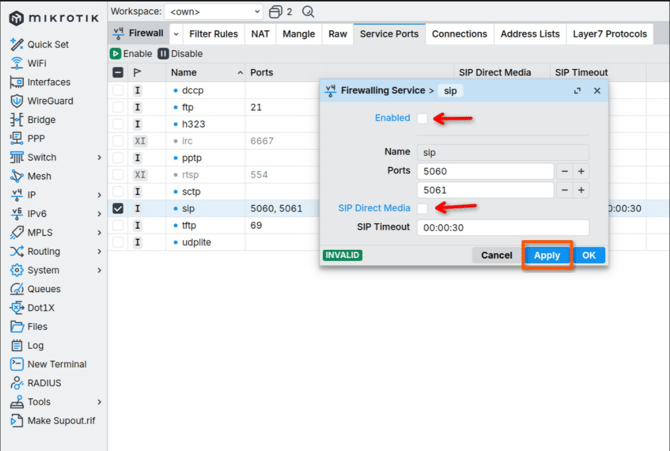Click Cancel in the sip dialog
The image size is (670, 451).
(496, 255)
